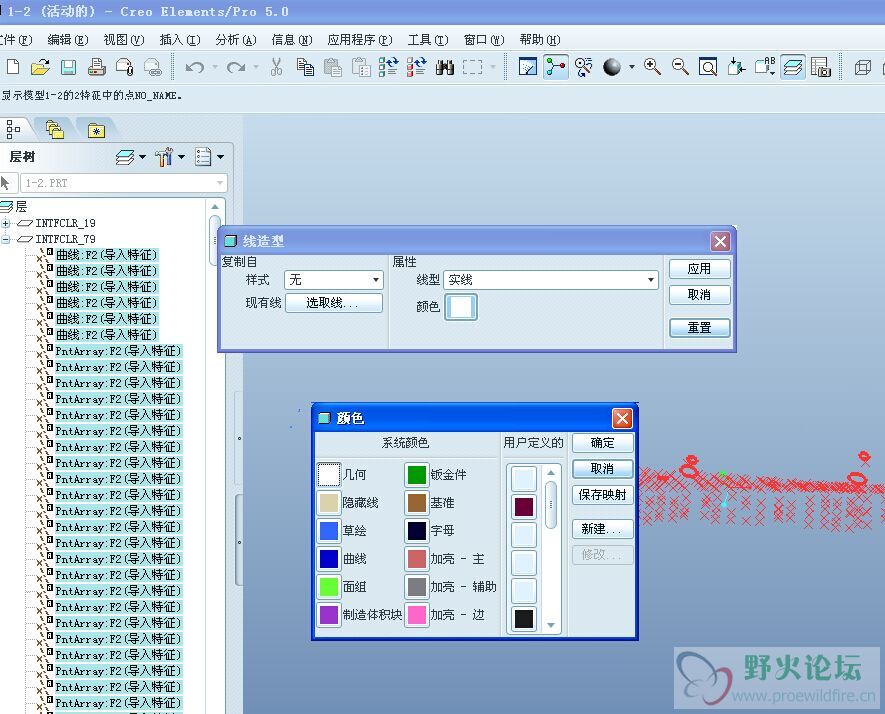Image resolution: width=885 pixels, height=714 pixels.
Task: Collapse the INTFCLR_79 layer
Action: coord(6,239)
